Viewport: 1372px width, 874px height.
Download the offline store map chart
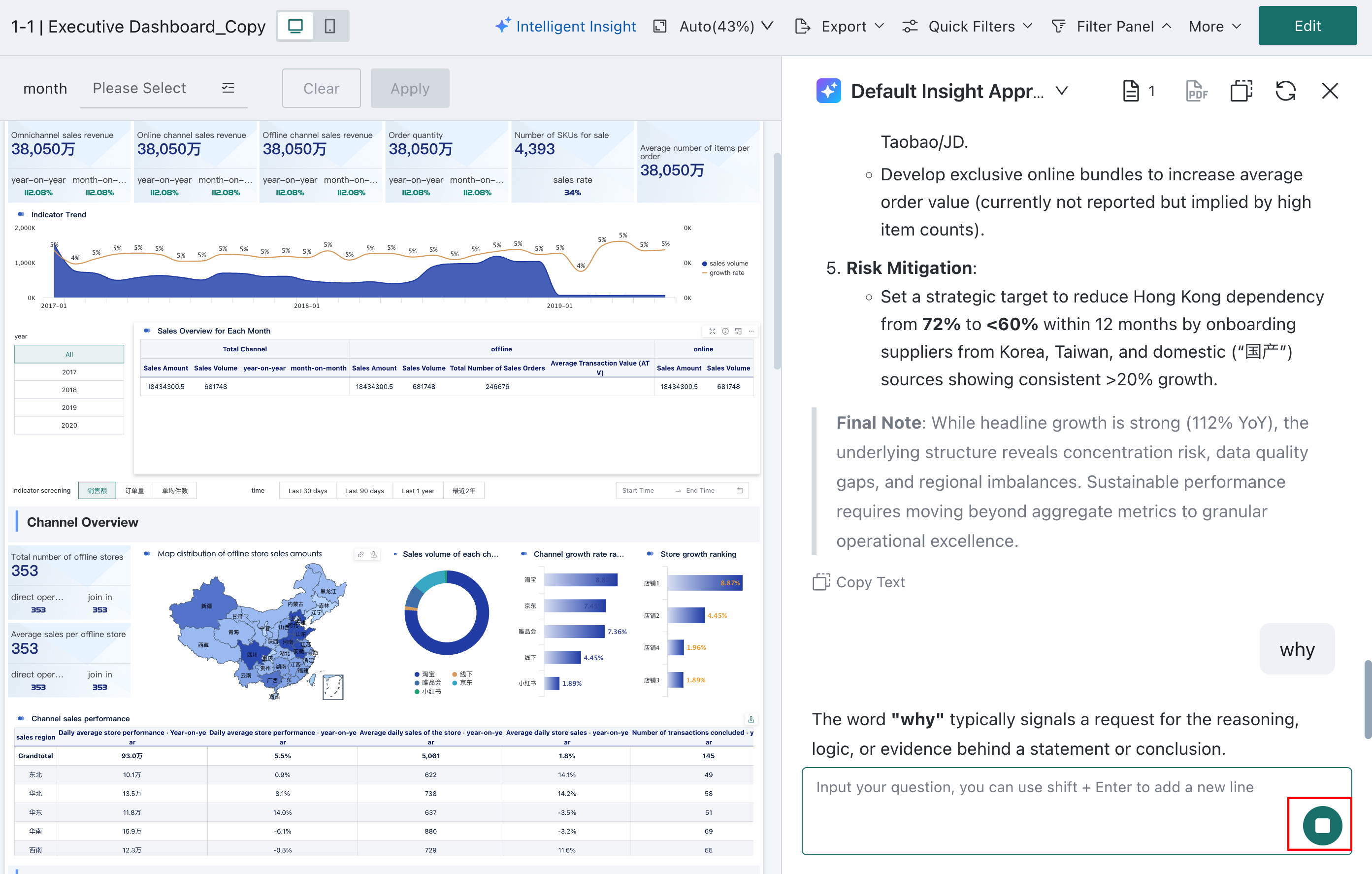pyautogui.click(x=374, y=554)
